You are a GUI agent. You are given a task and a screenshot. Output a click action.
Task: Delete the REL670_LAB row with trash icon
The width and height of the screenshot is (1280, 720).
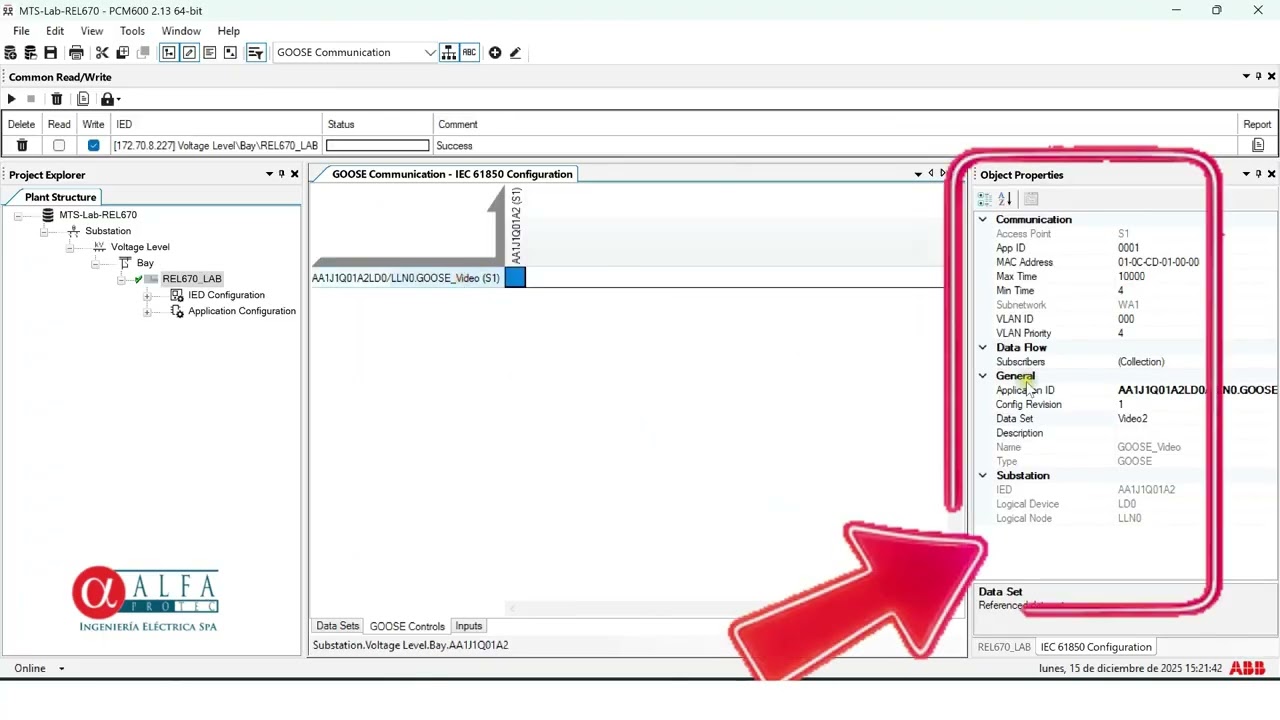[x=22, y=146]
